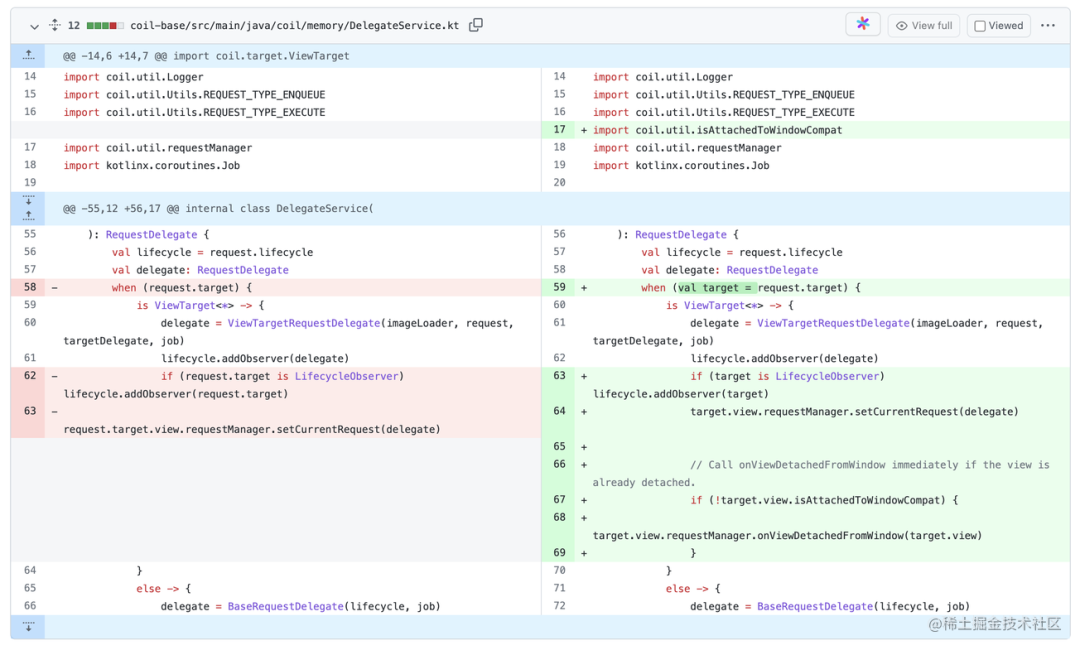The height and width of the screenshot is (650, 1080).
Task: Click added line 'if (target is LifecycleObserver)'
Action: [x=787, y=376]
